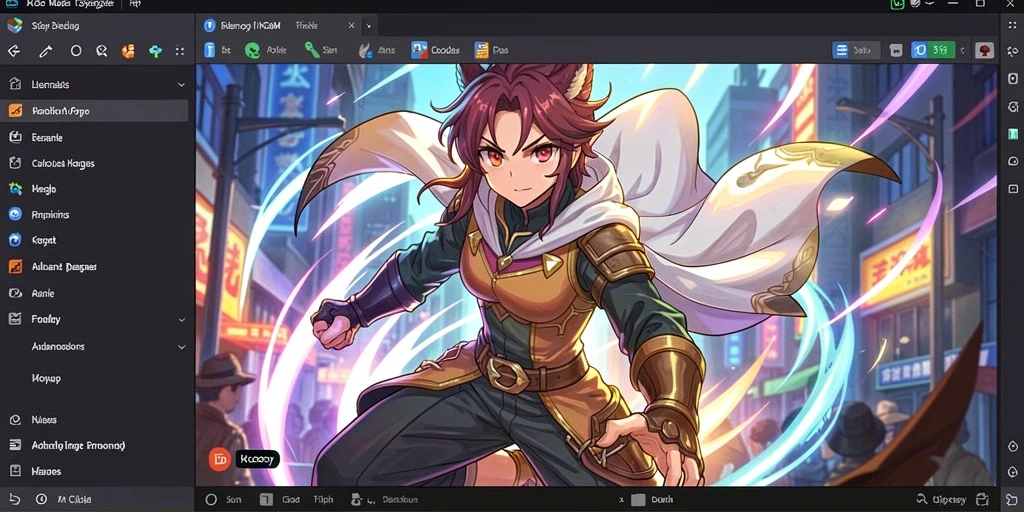Click the gear-like icon in right strip
This screenshot has width=1024, height=512.
point(1013,106)
